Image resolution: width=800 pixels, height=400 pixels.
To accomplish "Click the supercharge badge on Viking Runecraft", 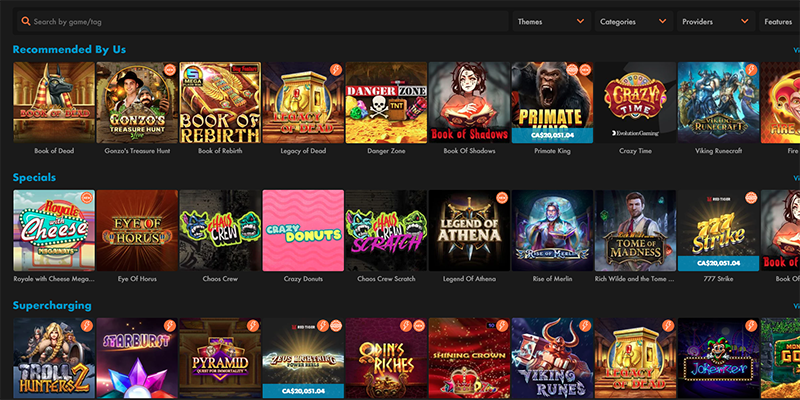I will (x=751, y=69).
